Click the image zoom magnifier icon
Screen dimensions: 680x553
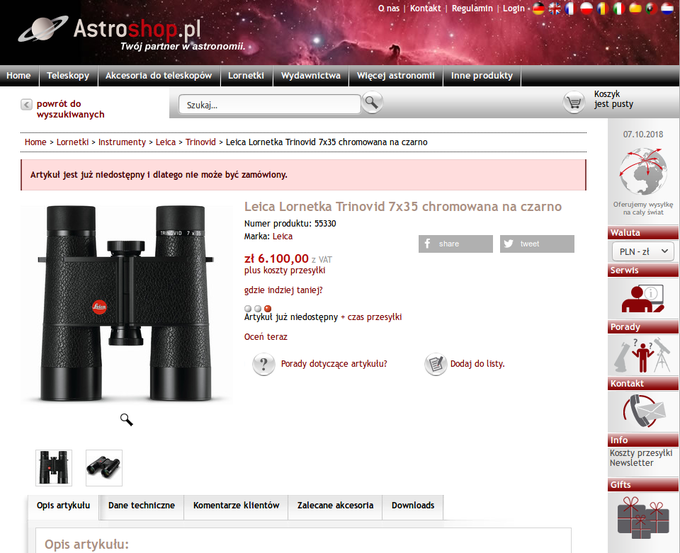(x=126, y=419)
